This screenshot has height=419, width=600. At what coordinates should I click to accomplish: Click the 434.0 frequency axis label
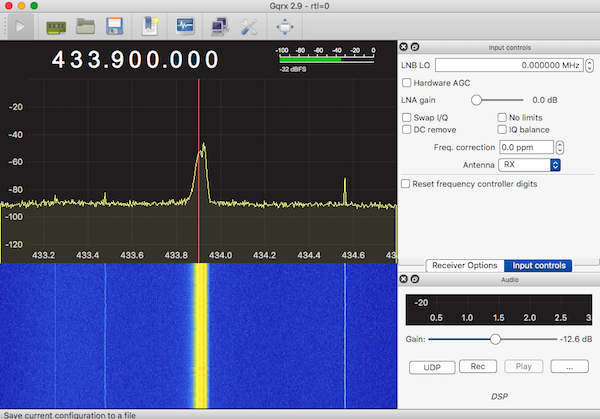click(x=220, y=255)
